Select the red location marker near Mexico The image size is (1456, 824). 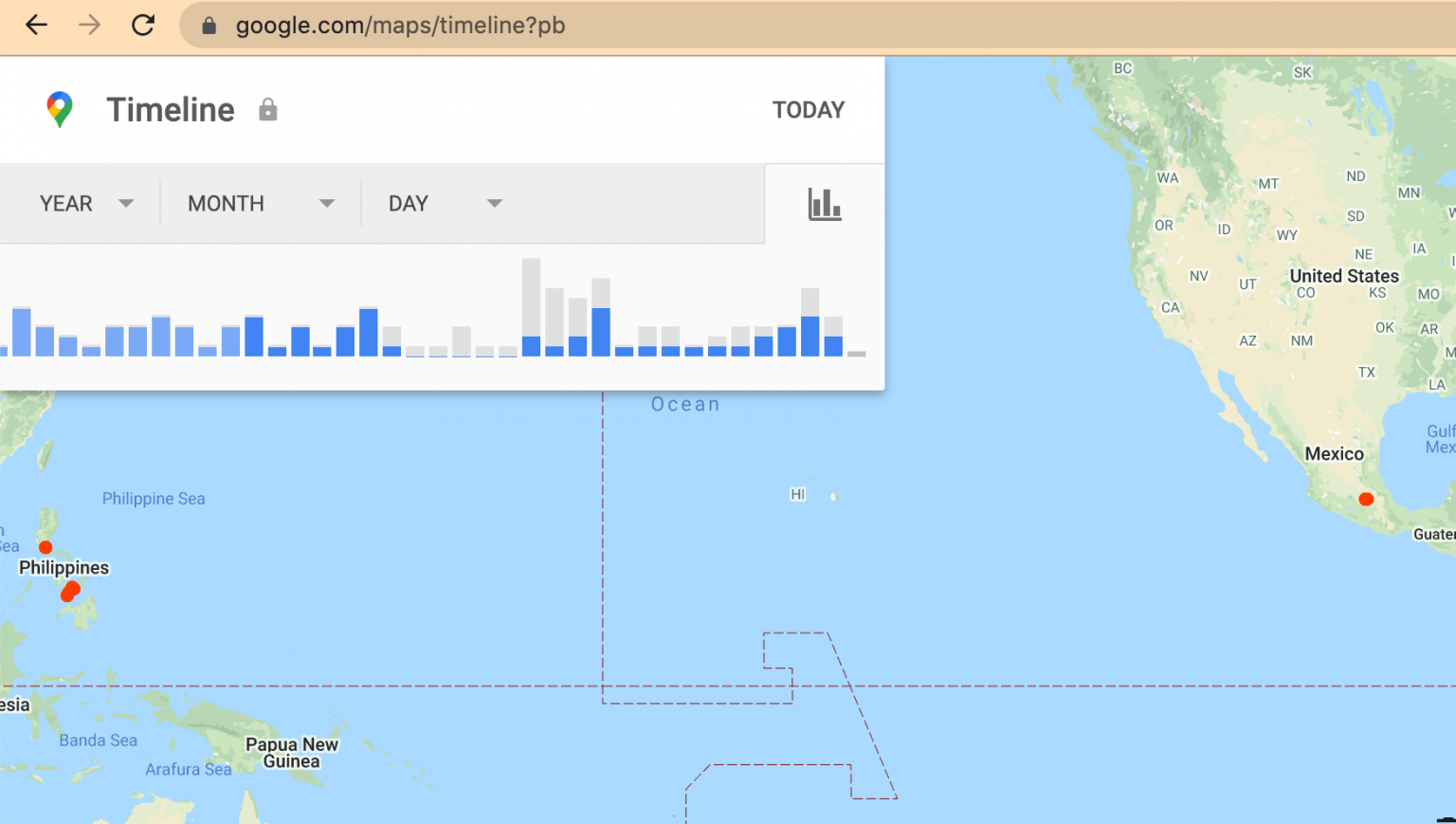pyautogui.click(x=1366, y=498)
